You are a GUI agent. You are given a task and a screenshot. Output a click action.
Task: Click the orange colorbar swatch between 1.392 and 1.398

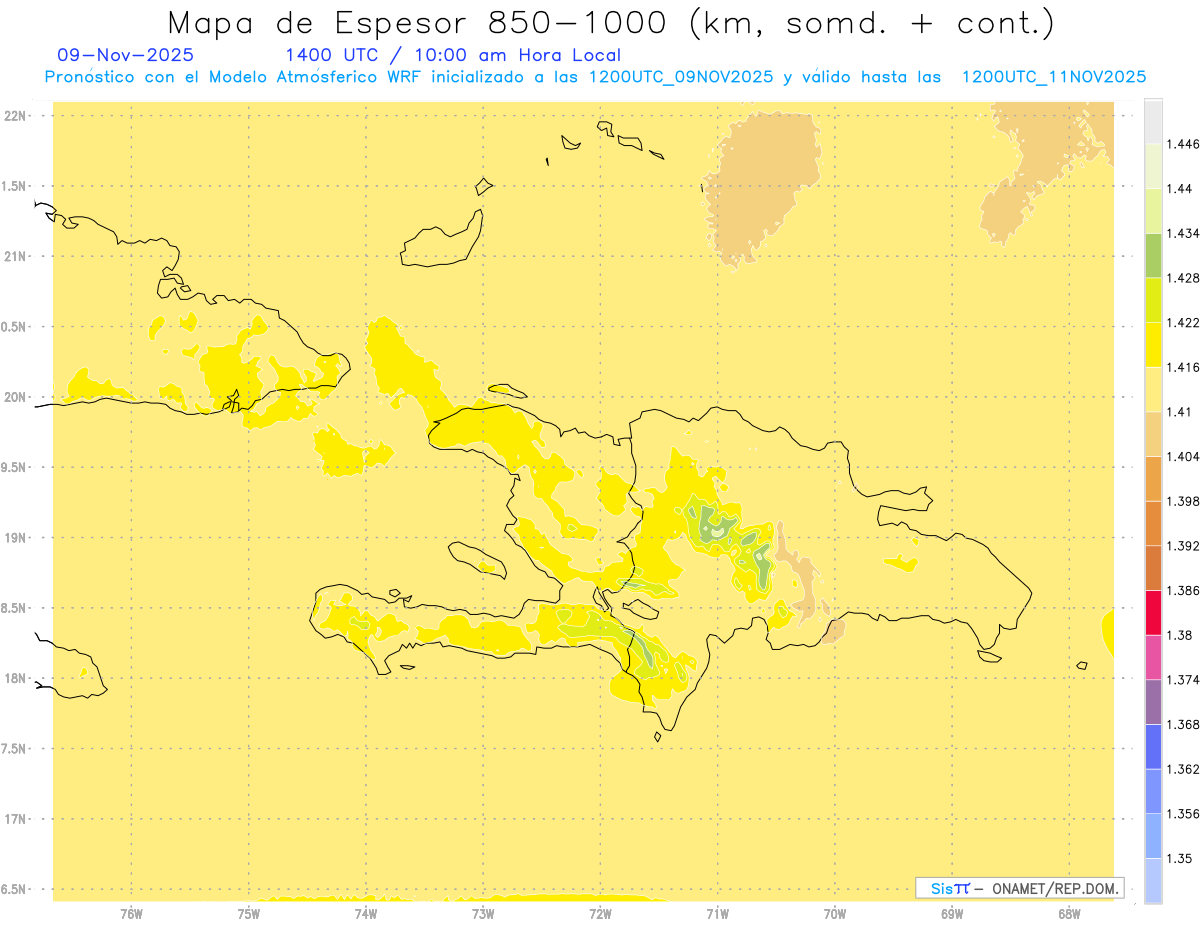1153,523
